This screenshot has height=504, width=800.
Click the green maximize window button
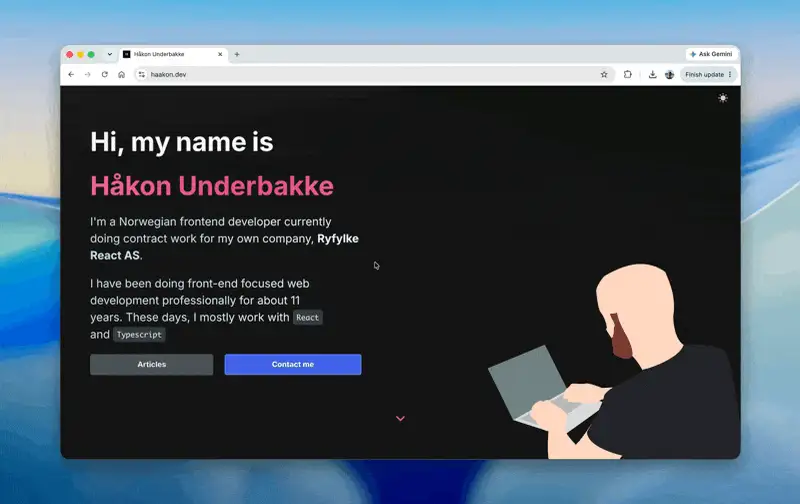click(x=91, y=54)
